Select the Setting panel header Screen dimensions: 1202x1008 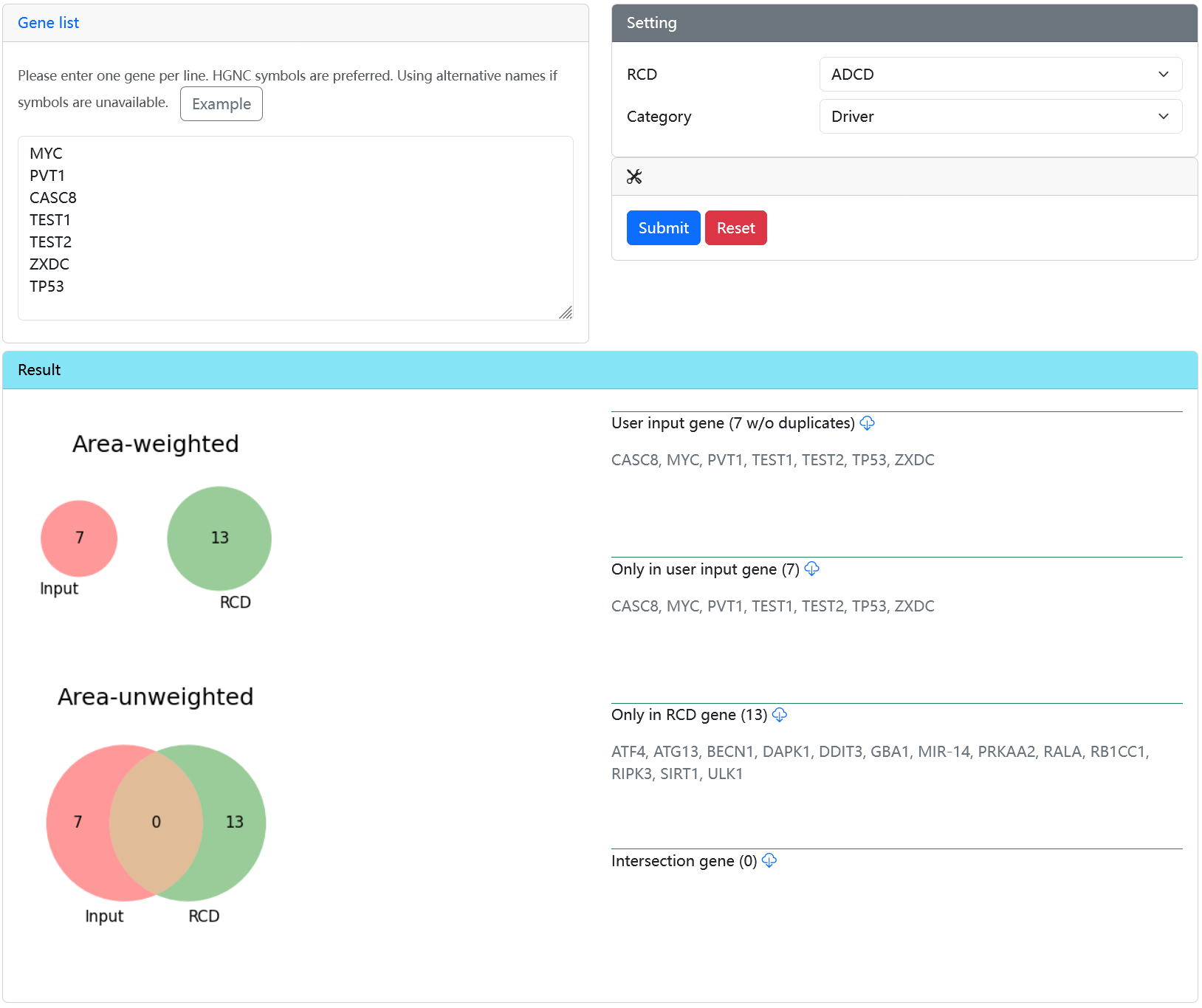point(904,23)
